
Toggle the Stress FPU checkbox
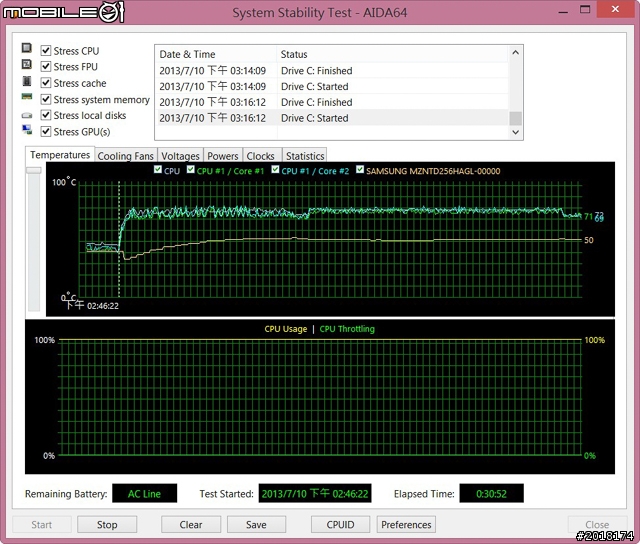click(46, 67)
